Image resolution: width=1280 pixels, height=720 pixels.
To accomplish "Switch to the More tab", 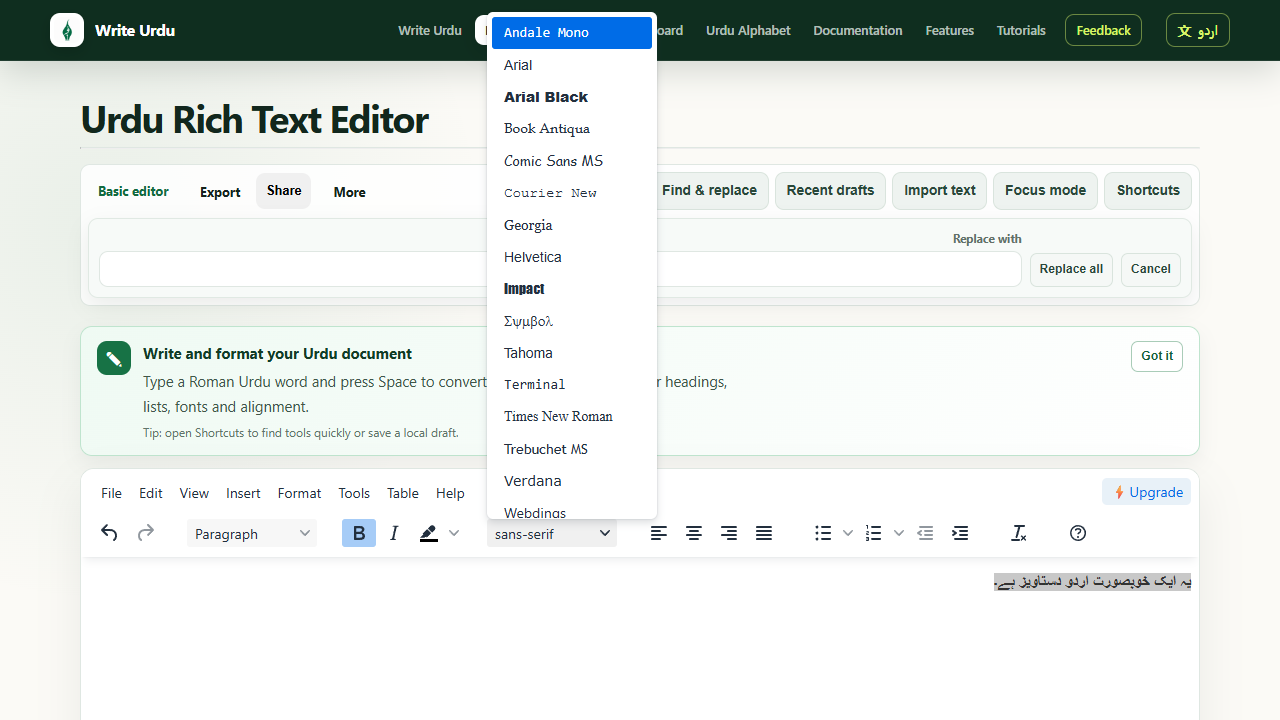I will point(350,192).
